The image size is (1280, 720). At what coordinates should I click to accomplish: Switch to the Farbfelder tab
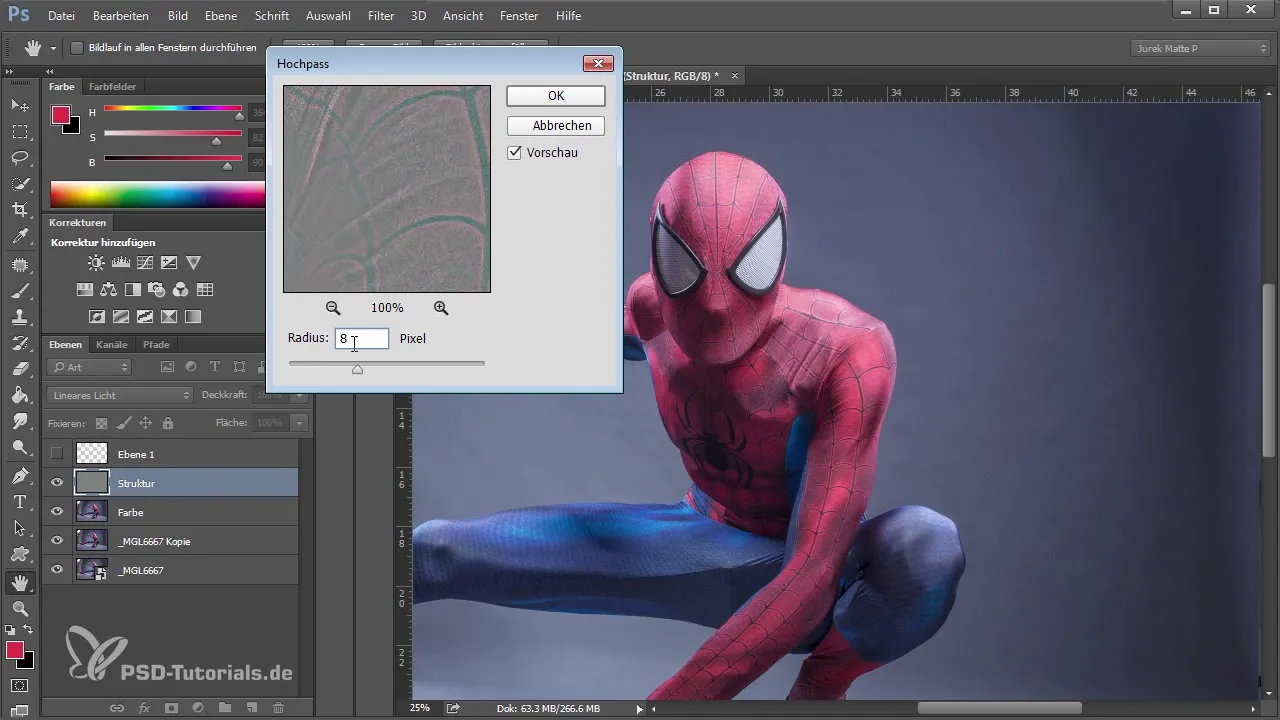click(x=113, y=87)
